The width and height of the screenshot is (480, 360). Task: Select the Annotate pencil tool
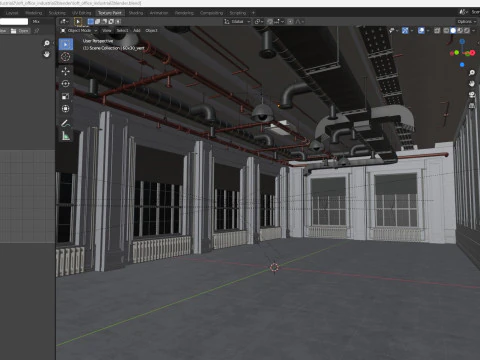pyautogui.click(x=66, y=123)
